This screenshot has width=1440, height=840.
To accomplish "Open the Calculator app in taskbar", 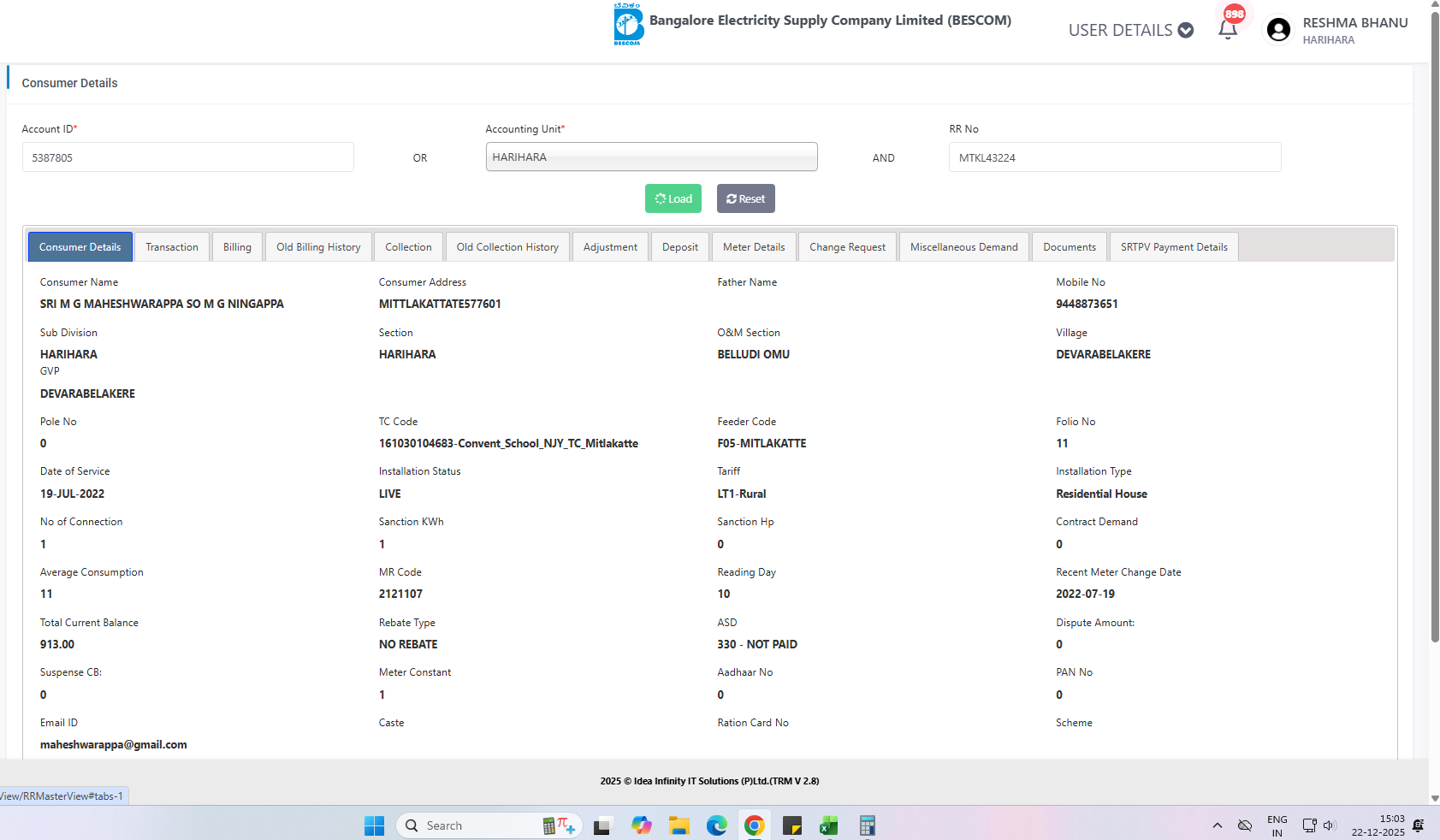I will point(867,825).
